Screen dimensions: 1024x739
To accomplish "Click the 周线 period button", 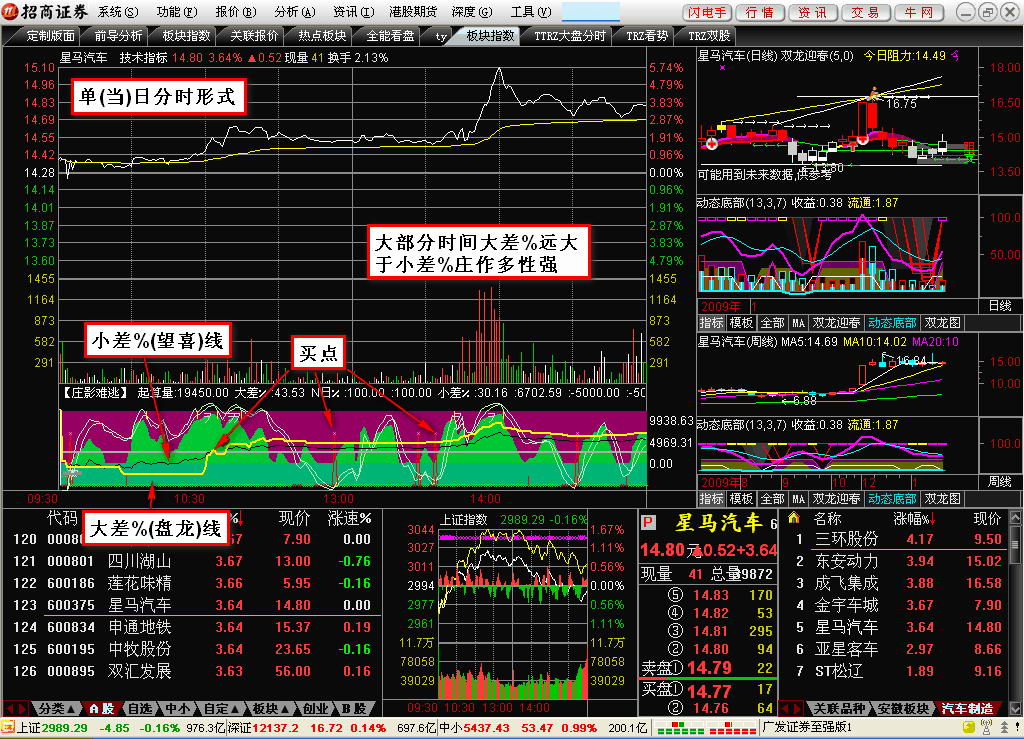I will coord(1000,482).
